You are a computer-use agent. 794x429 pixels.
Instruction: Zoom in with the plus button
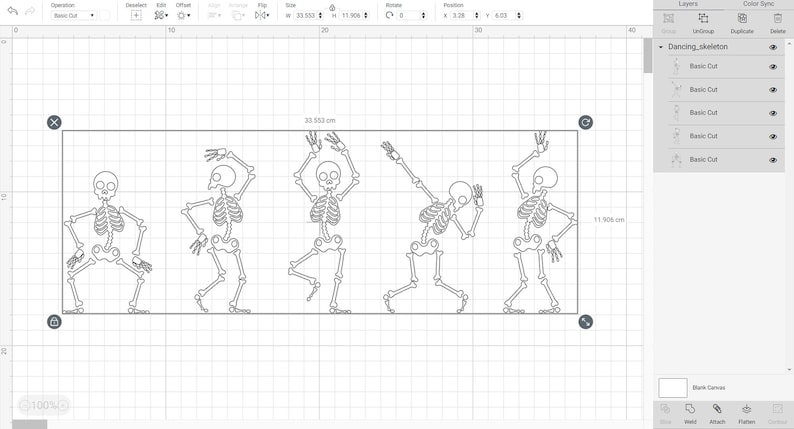click(62, 405)
